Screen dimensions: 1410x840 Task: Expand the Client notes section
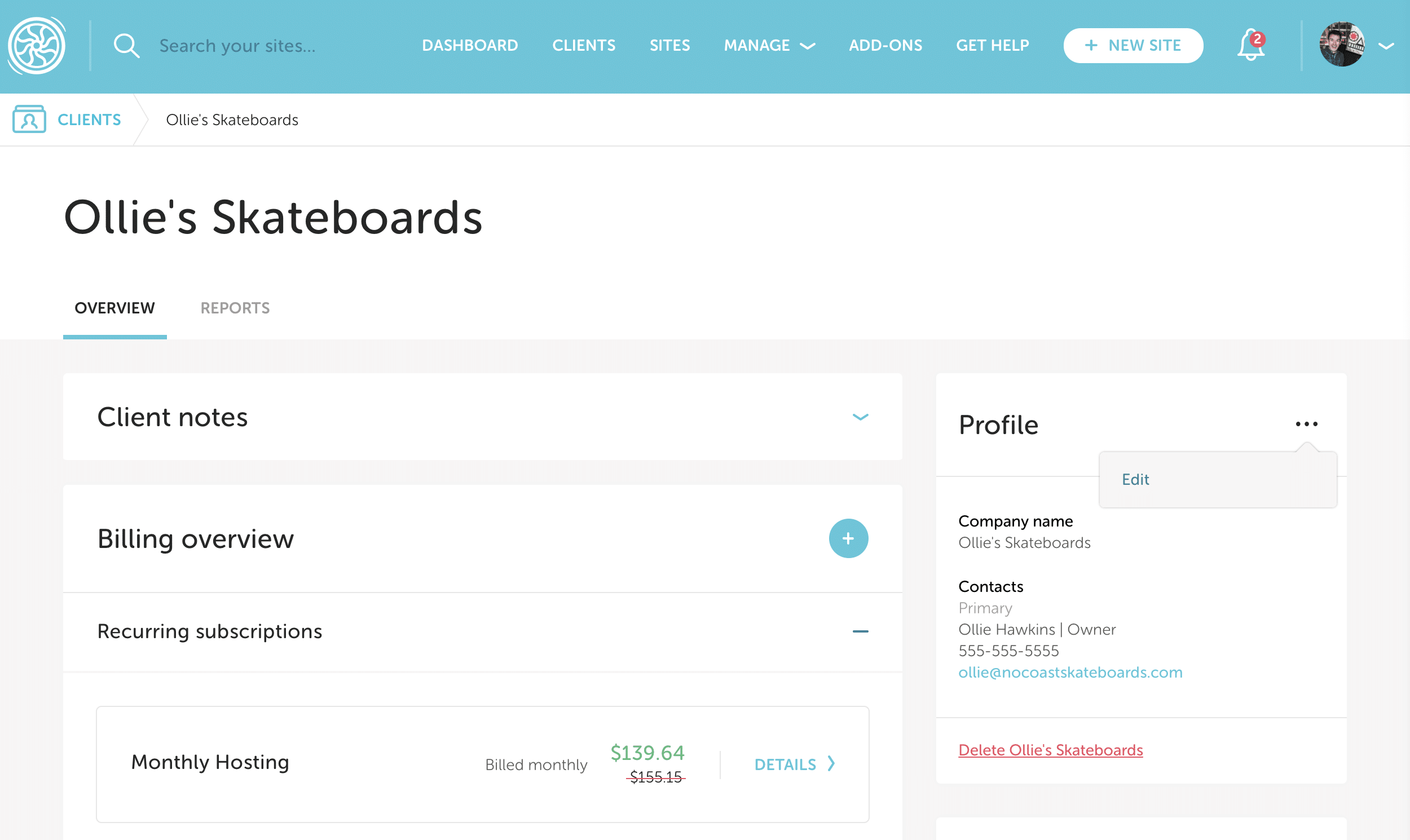coord(860,417)
